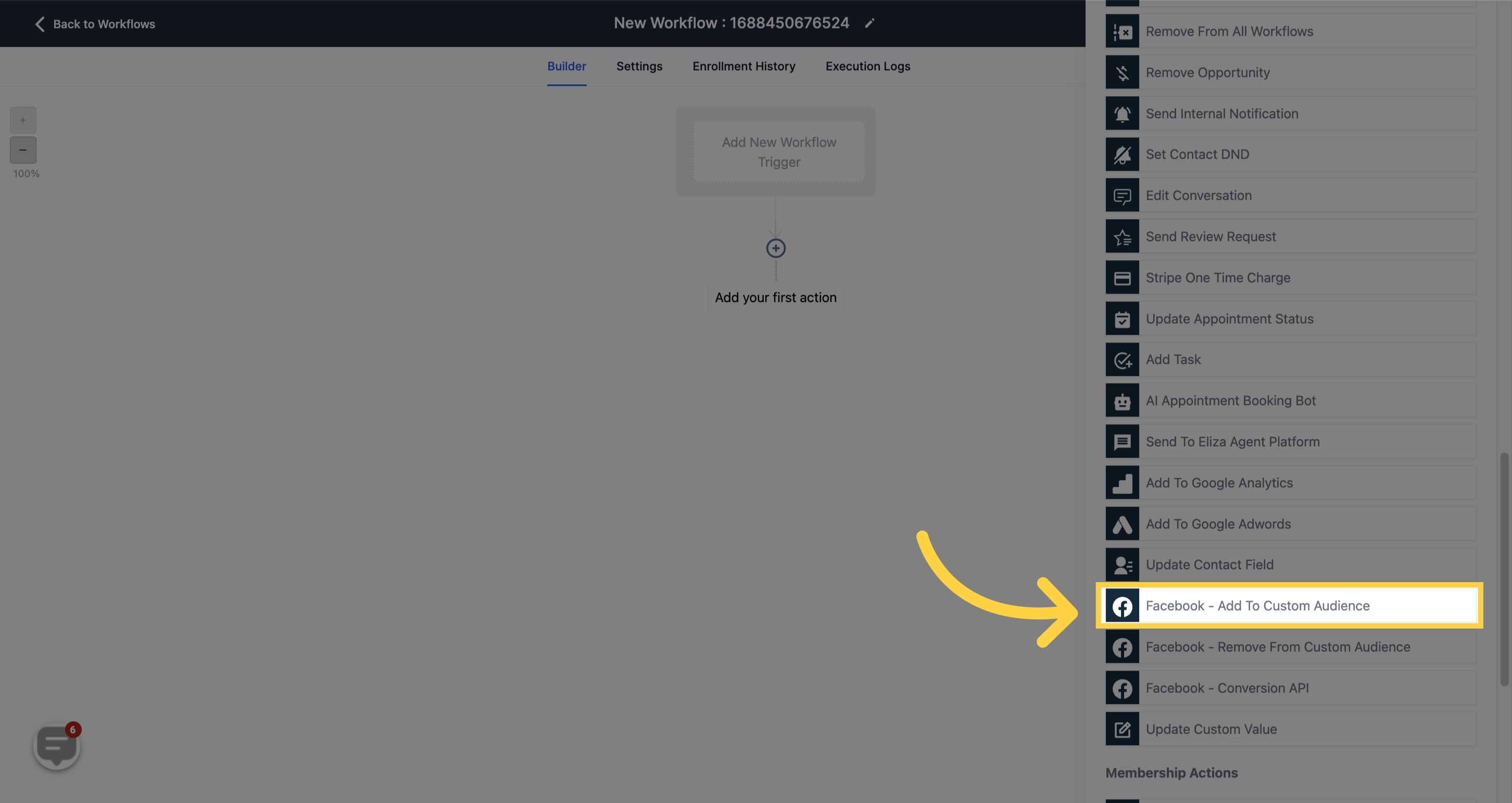Image resolution: width=1512 pixels, height=803 pixels.
Task: Click the Add New Workflow Trigger dropdown
Action: [x=779, y=152]
